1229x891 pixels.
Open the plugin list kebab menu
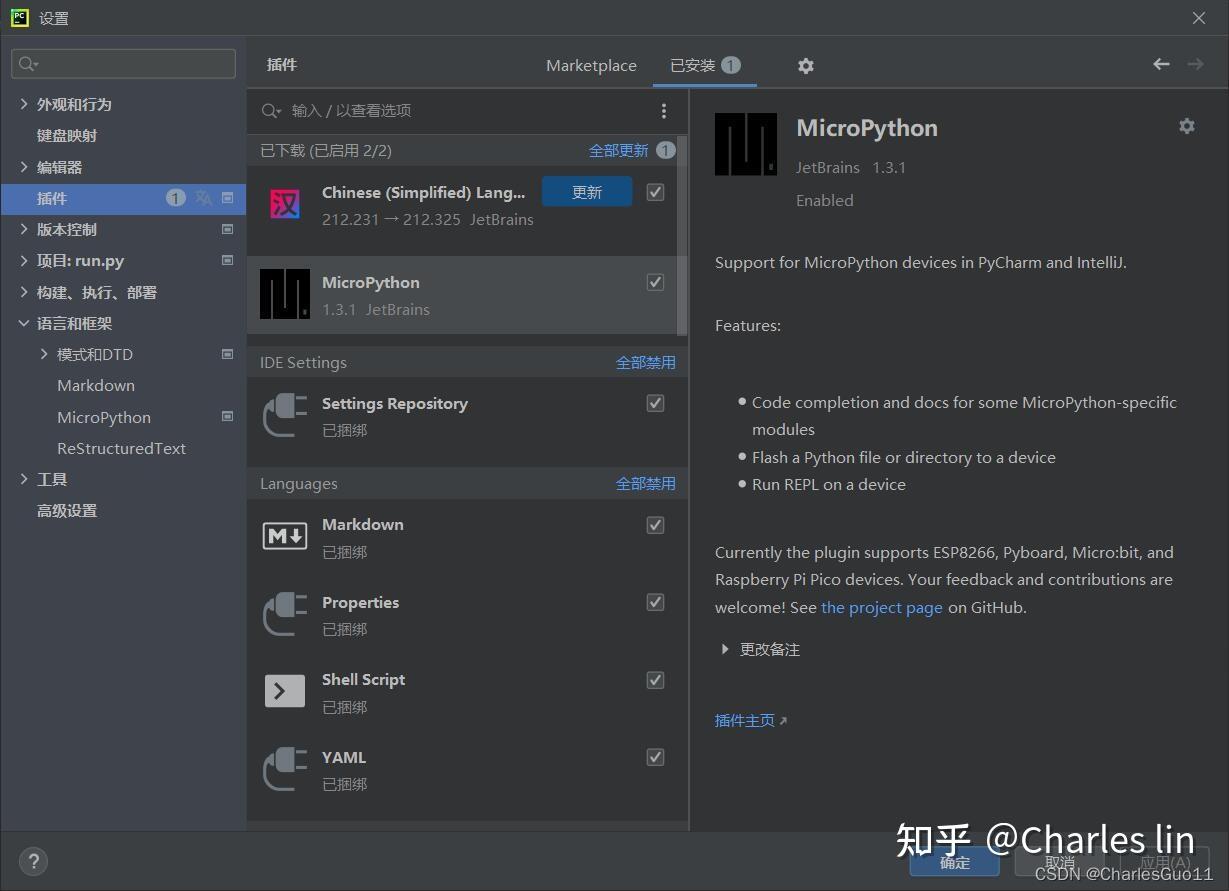[664, 110]
